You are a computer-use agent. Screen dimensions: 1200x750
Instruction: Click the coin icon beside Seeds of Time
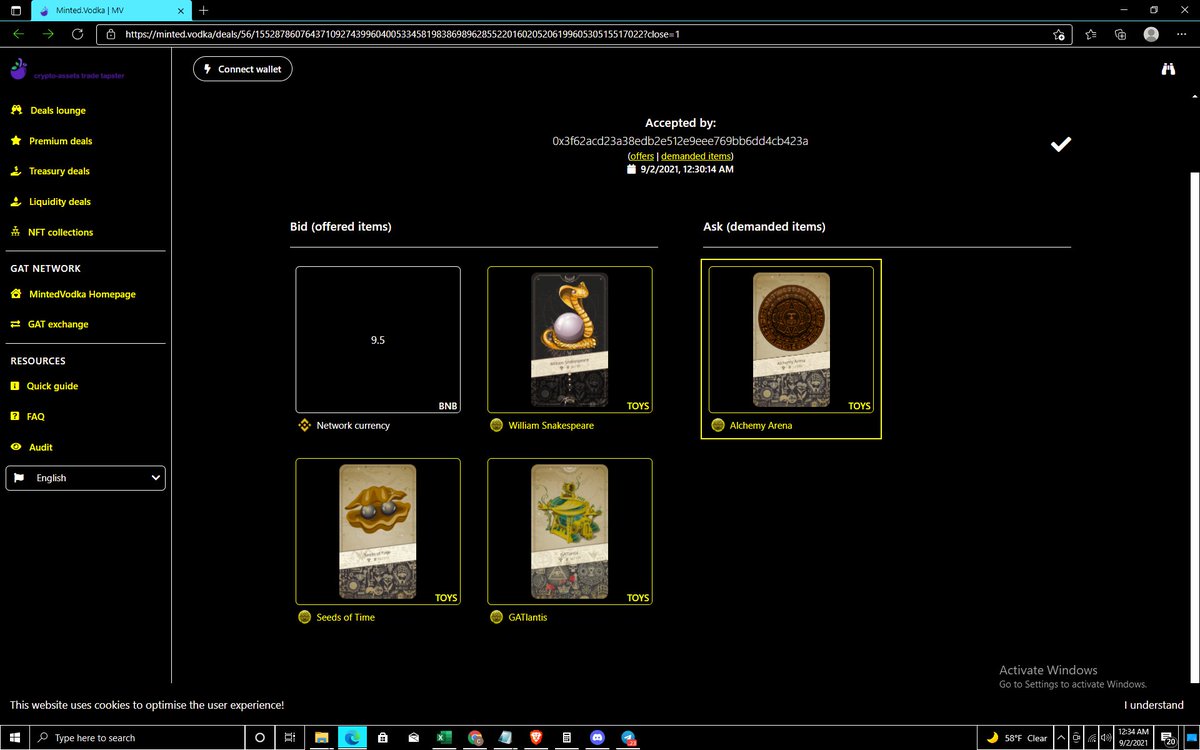coord(305,617)
